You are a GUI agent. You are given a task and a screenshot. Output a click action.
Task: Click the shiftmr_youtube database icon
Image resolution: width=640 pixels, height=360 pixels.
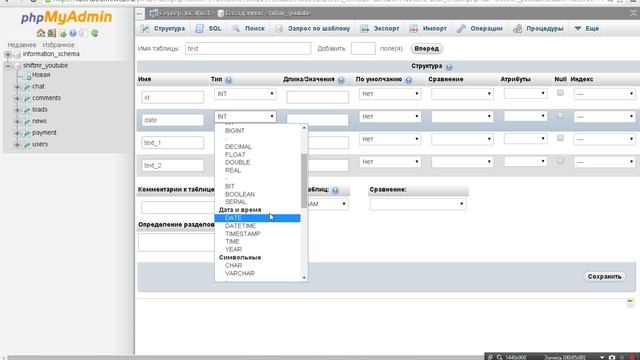point(18,66)
